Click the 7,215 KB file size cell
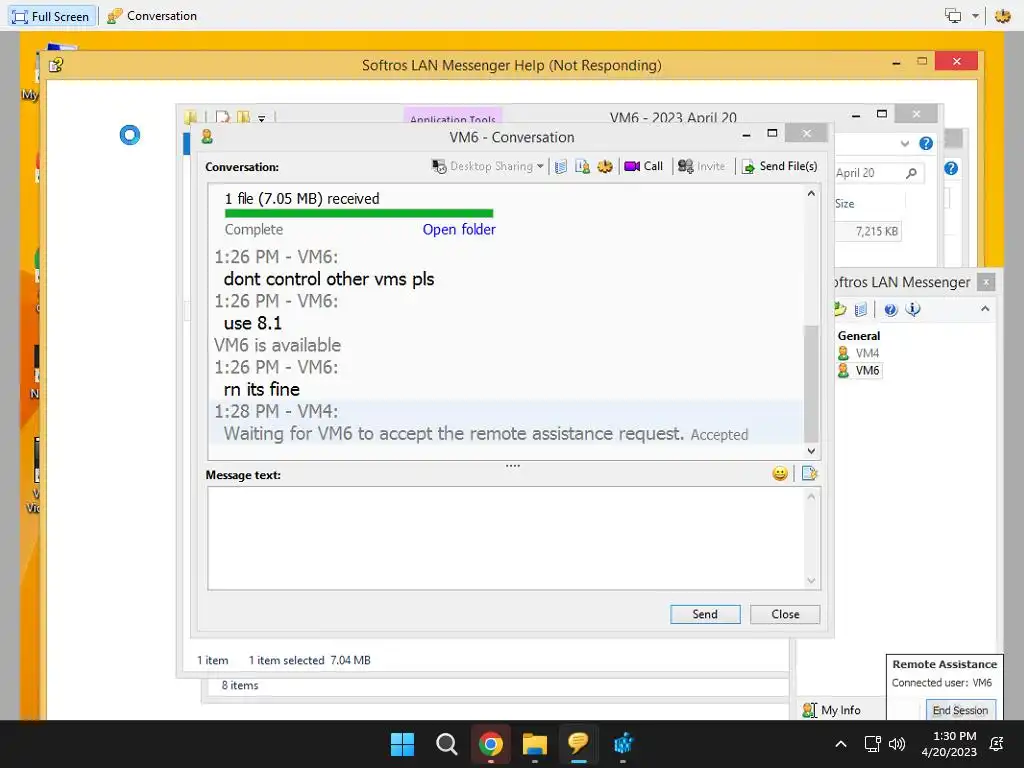1024x768 pixels. point(876,231)
